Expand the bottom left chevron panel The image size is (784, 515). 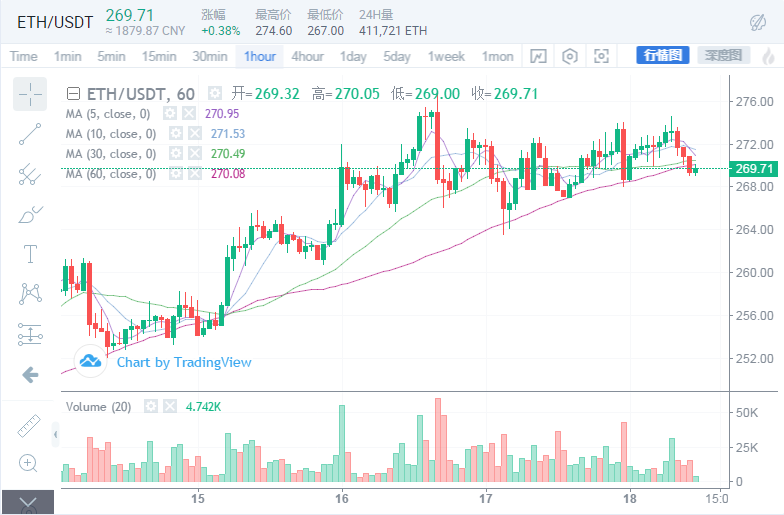[x=28, y=502]
